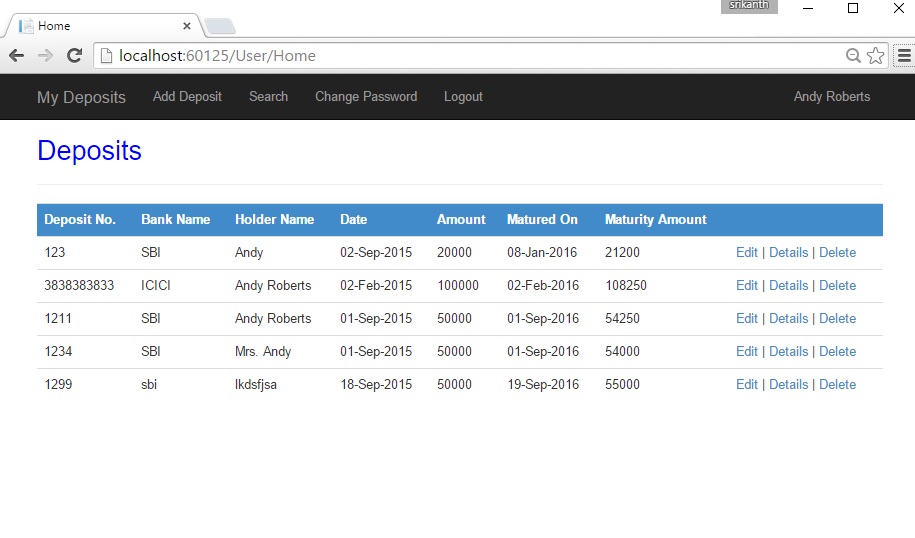Click the srikanth profile button
915x538 pixels.
[749, 6]
